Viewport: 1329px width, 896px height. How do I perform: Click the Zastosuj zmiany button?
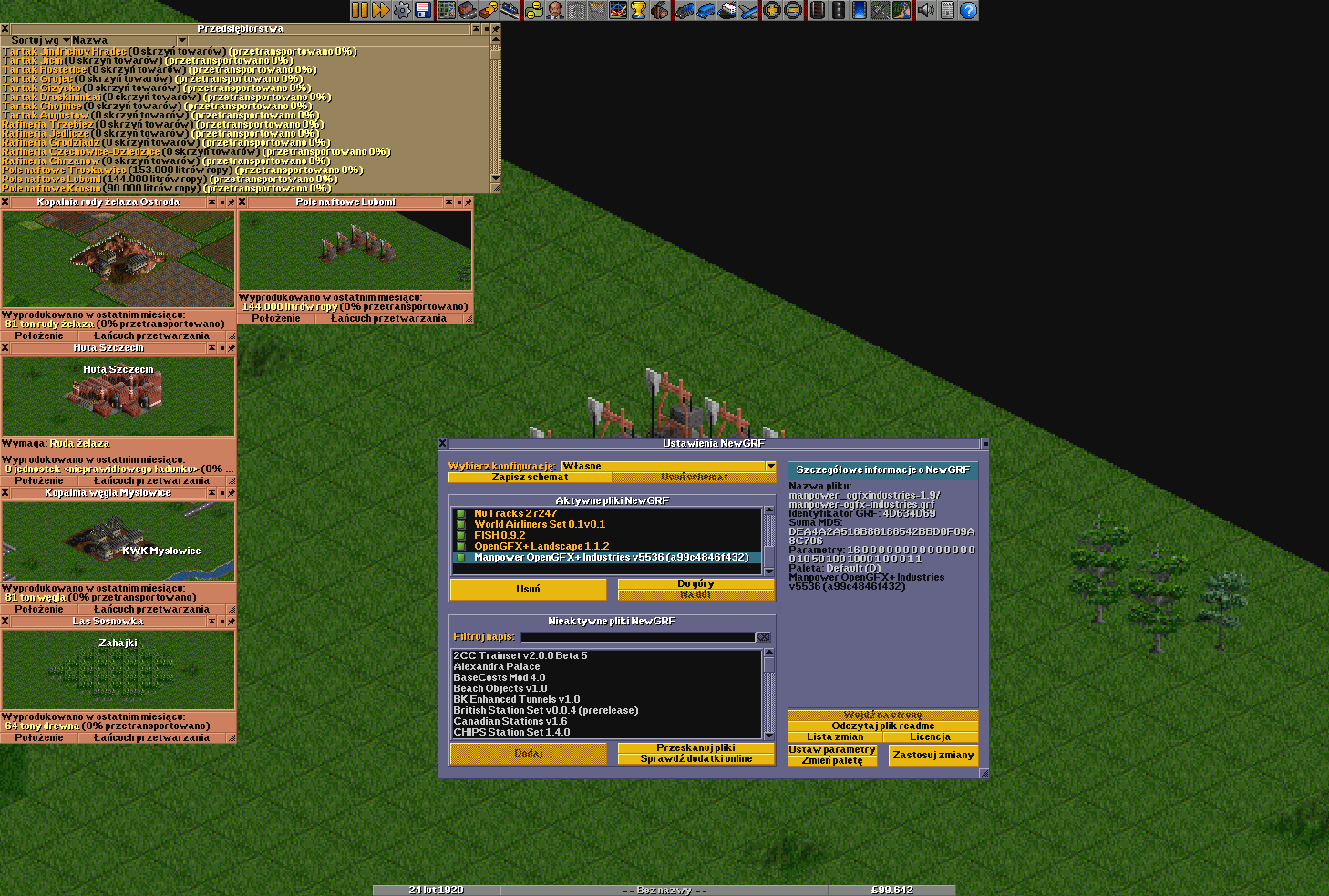[x=932, y=755]
